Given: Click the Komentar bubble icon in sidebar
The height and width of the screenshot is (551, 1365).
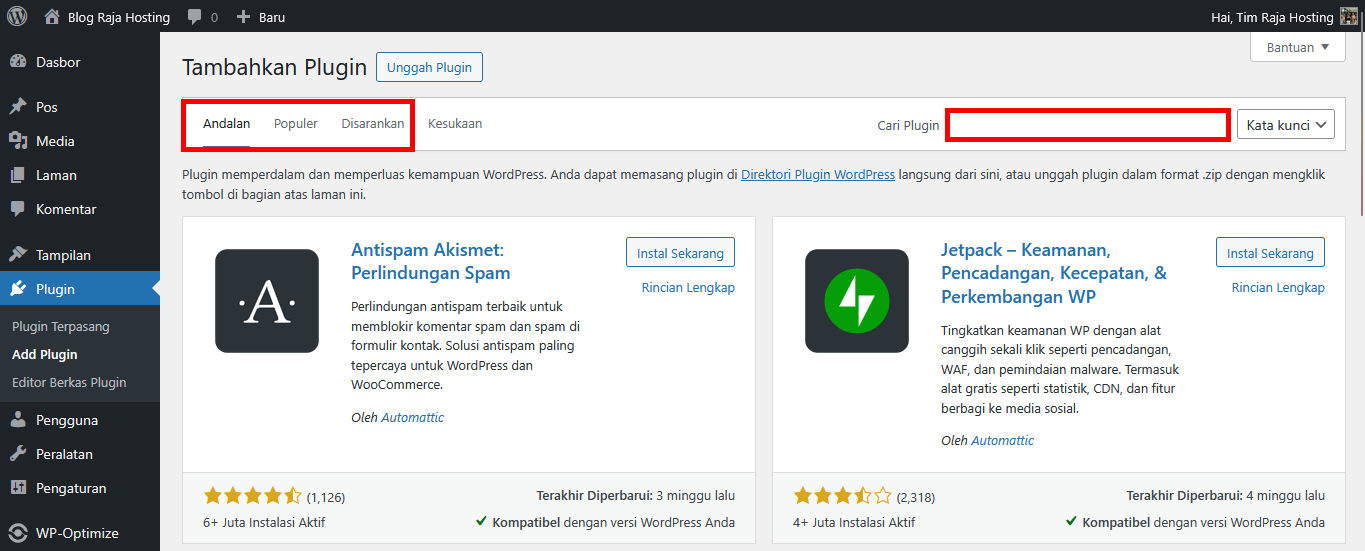Looking at the screenshot, I should point(18,209).
